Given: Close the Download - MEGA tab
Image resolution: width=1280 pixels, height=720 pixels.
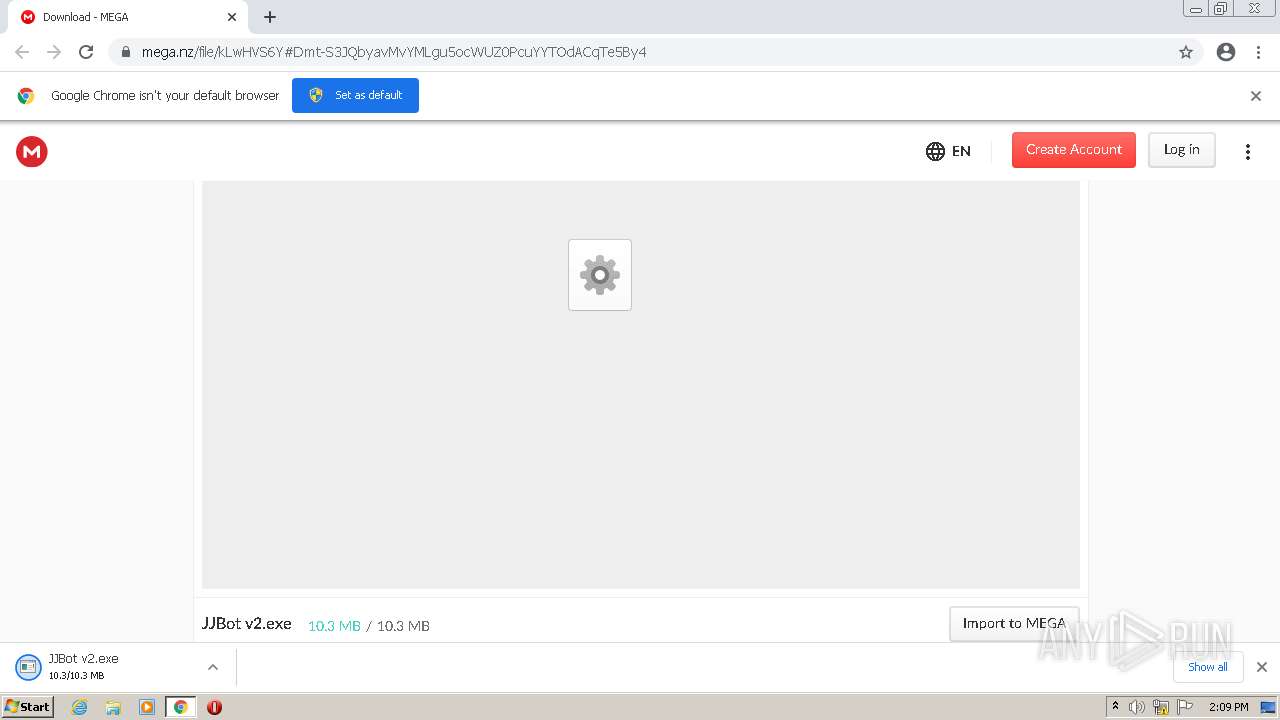Looking at the screenshot, I should point(232,17).
